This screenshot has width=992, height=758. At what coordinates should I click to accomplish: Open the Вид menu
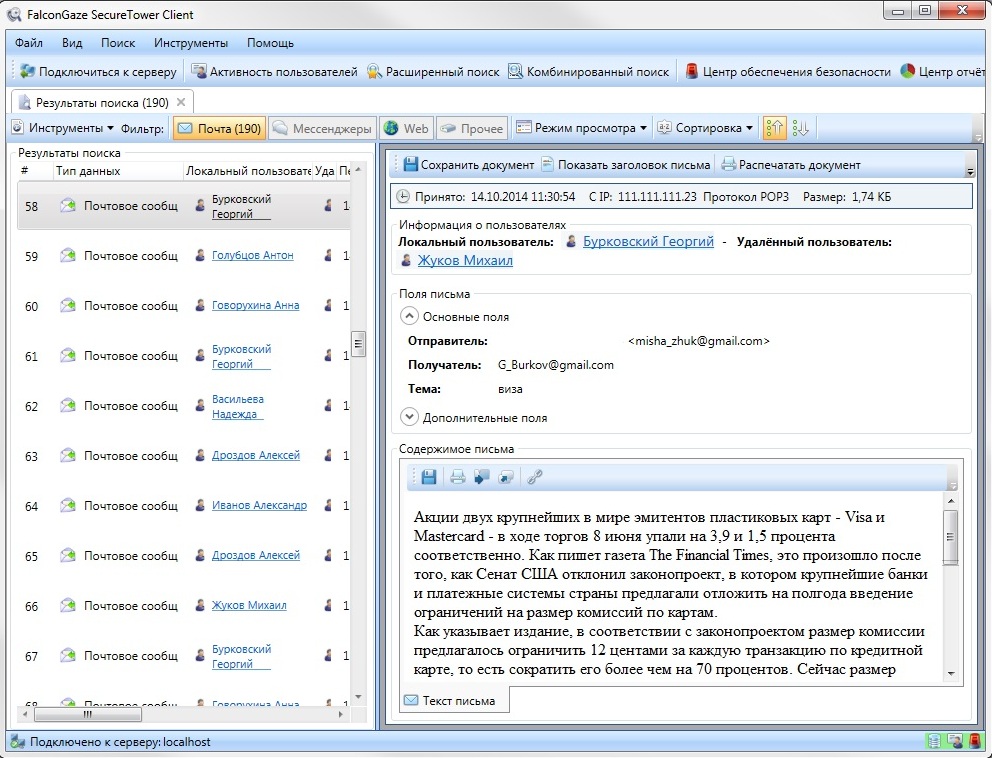[72, 43]
